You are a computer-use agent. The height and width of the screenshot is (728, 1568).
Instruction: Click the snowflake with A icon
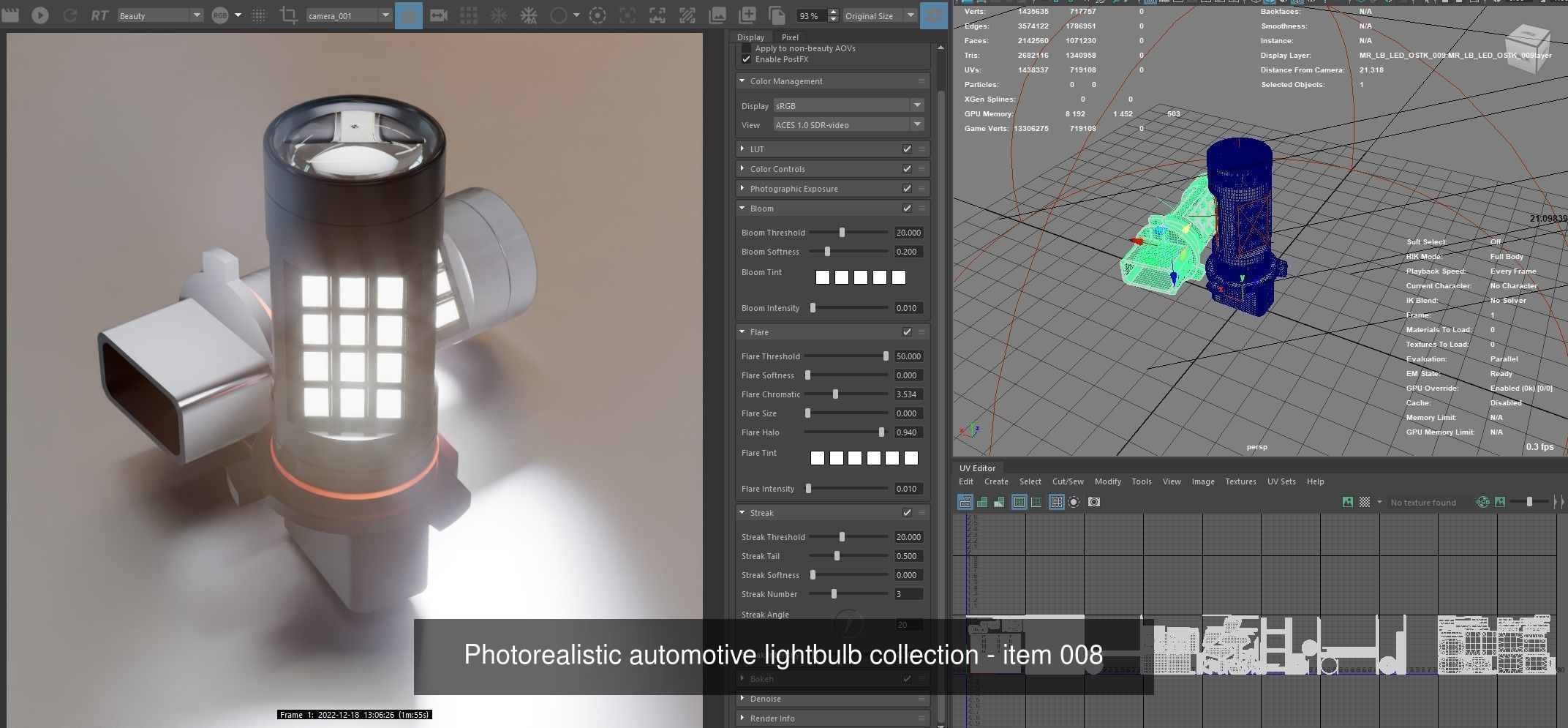tap(529, 15)
